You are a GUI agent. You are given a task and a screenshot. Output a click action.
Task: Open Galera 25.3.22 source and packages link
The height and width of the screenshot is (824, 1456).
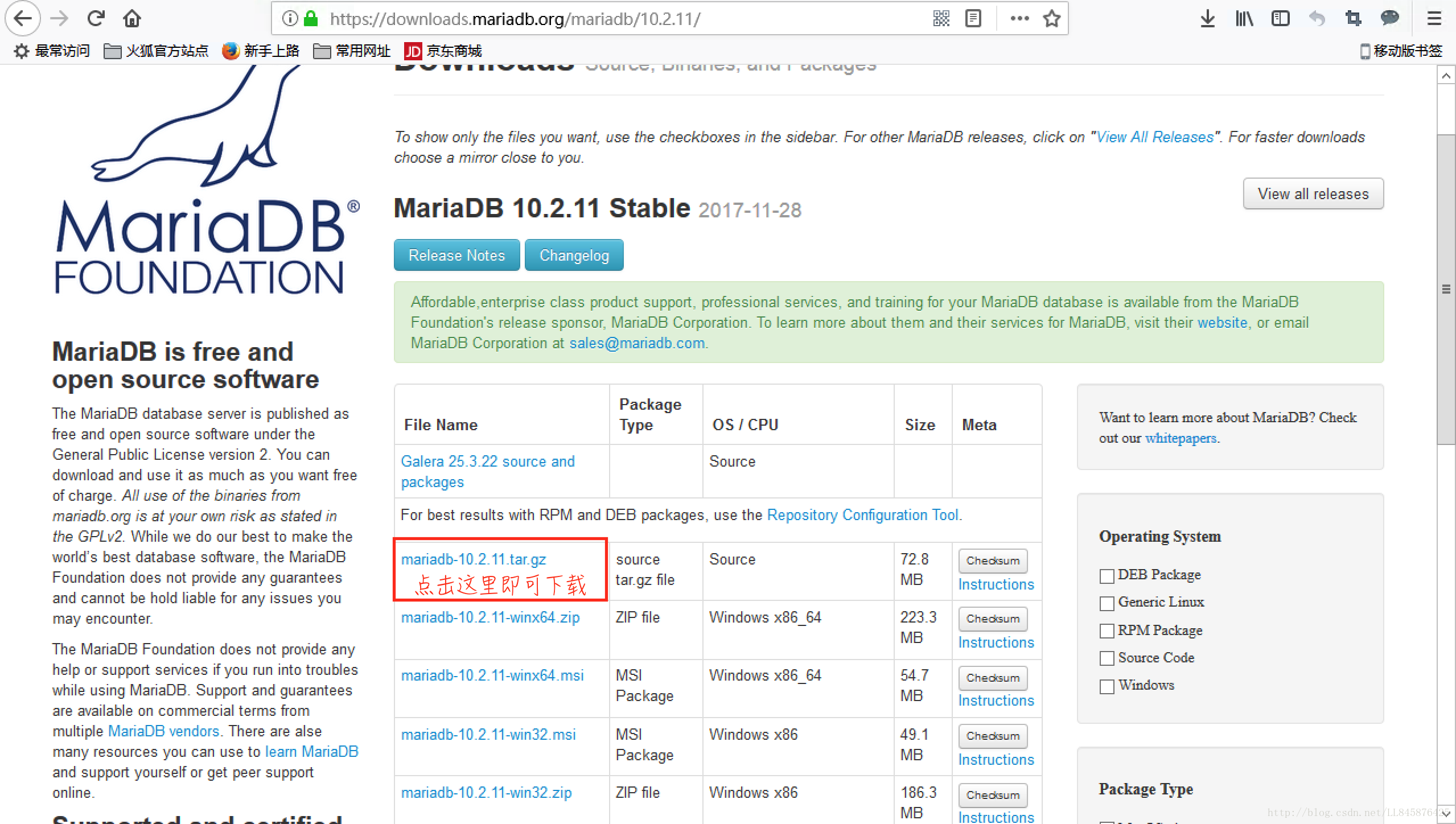tap(488, 472)
